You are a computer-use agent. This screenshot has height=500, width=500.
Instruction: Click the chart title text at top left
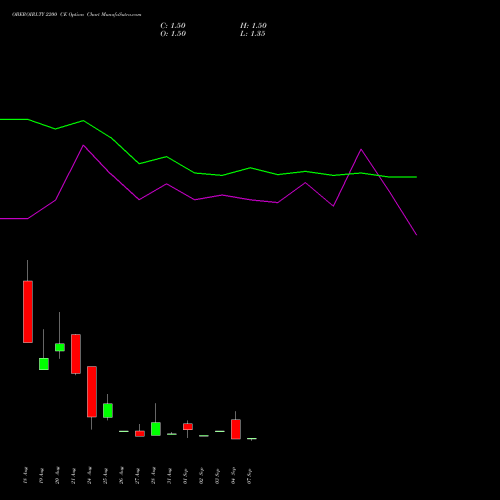pos(77,15)
